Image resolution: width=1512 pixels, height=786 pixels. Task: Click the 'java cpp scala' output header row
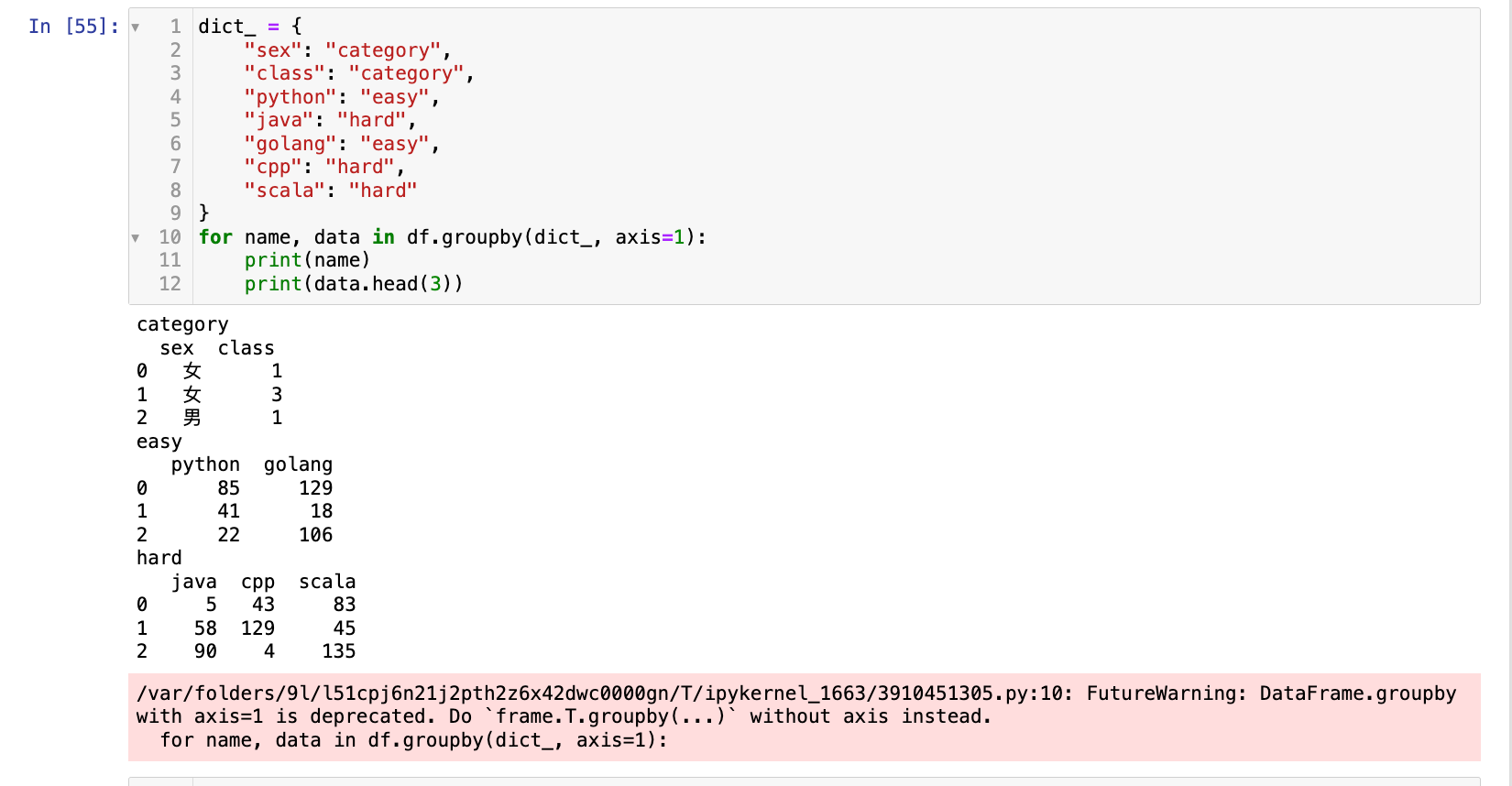(263, 582)
